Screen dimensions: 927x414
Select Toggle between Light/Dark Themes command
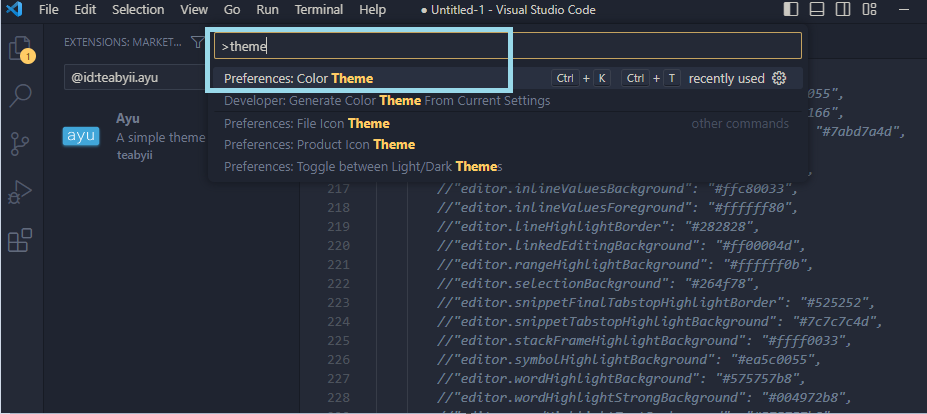508,167
